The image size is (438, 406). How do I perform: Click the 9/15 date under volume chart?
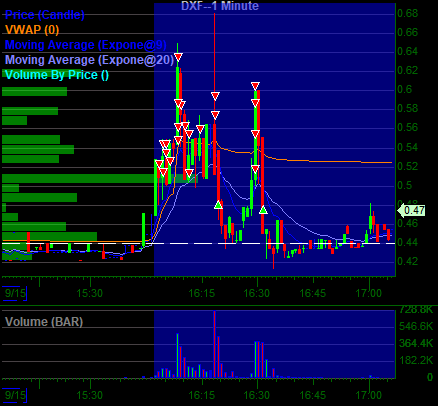coord(15,395)
